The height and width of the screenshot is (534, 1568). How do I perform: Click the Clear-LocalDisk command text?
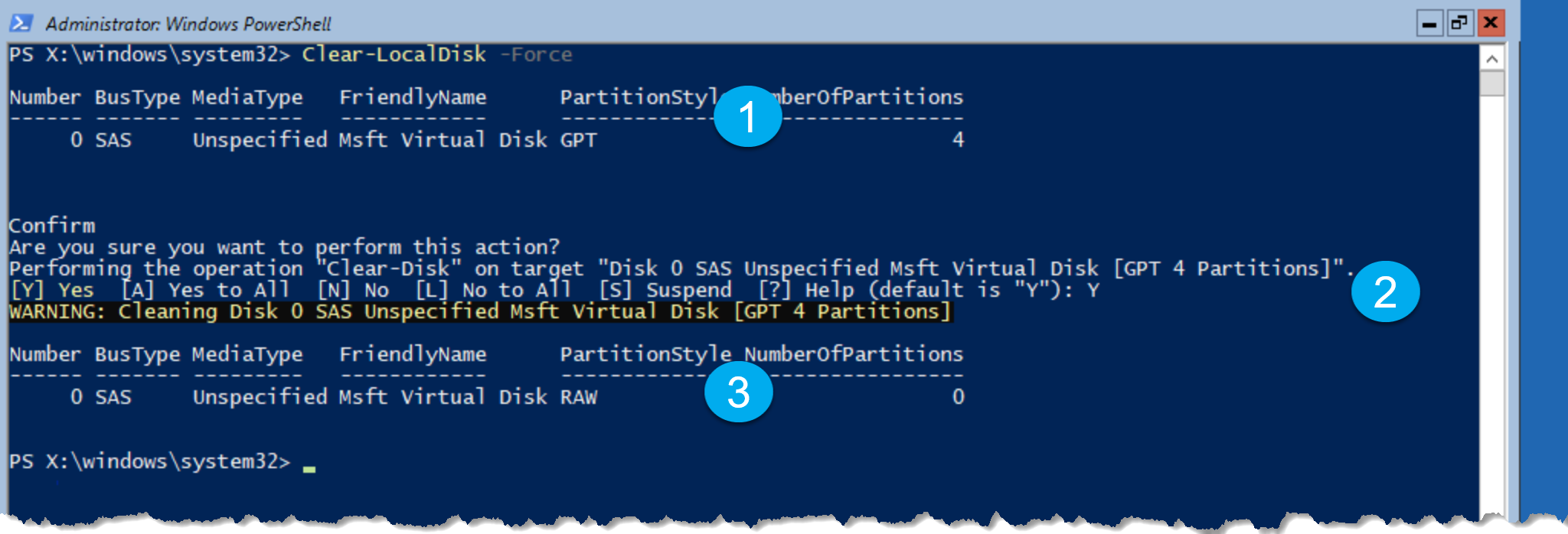pyautogui.click(x=394, y=54)
